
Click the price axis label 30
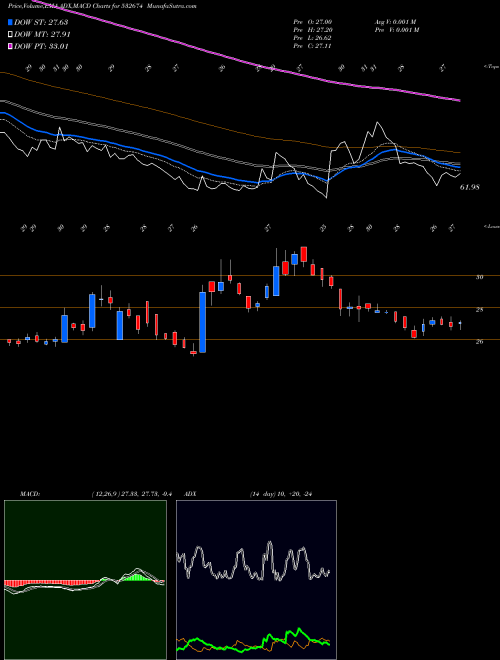click(479, 277)
